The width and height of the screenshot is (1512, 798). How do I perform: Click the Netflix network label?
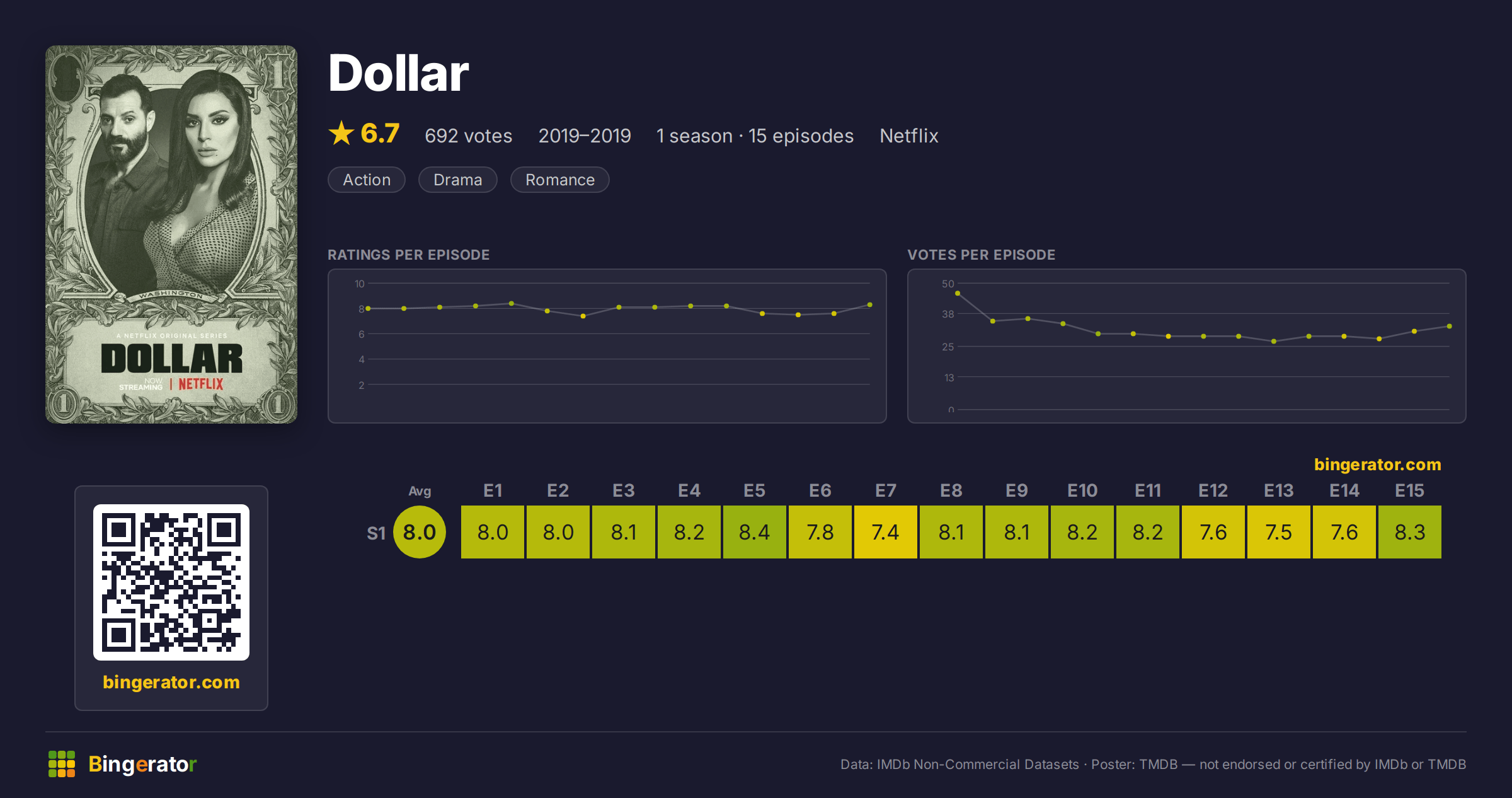coord(909,136)
